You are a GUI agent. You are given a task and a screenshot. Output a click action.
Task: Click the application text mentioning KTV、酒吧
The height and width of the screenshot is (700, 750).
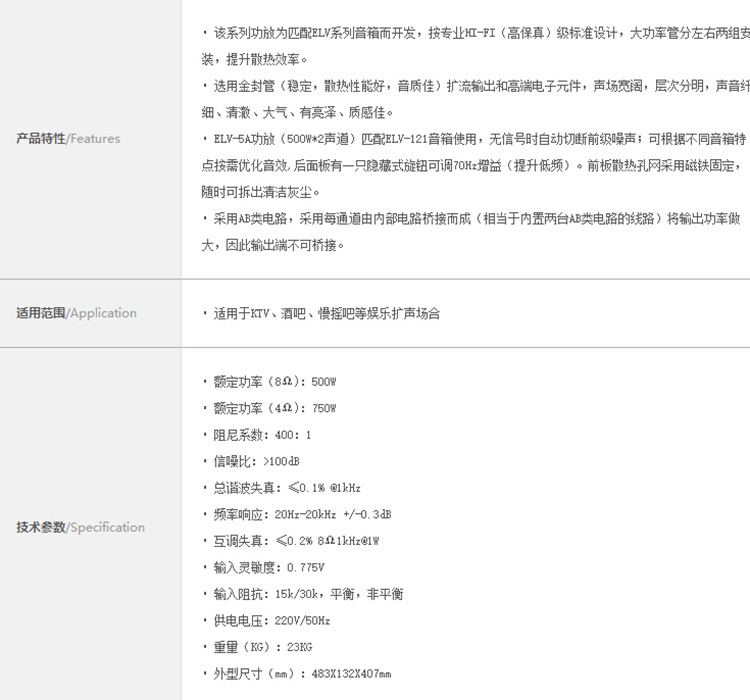[x=325, y=314]
